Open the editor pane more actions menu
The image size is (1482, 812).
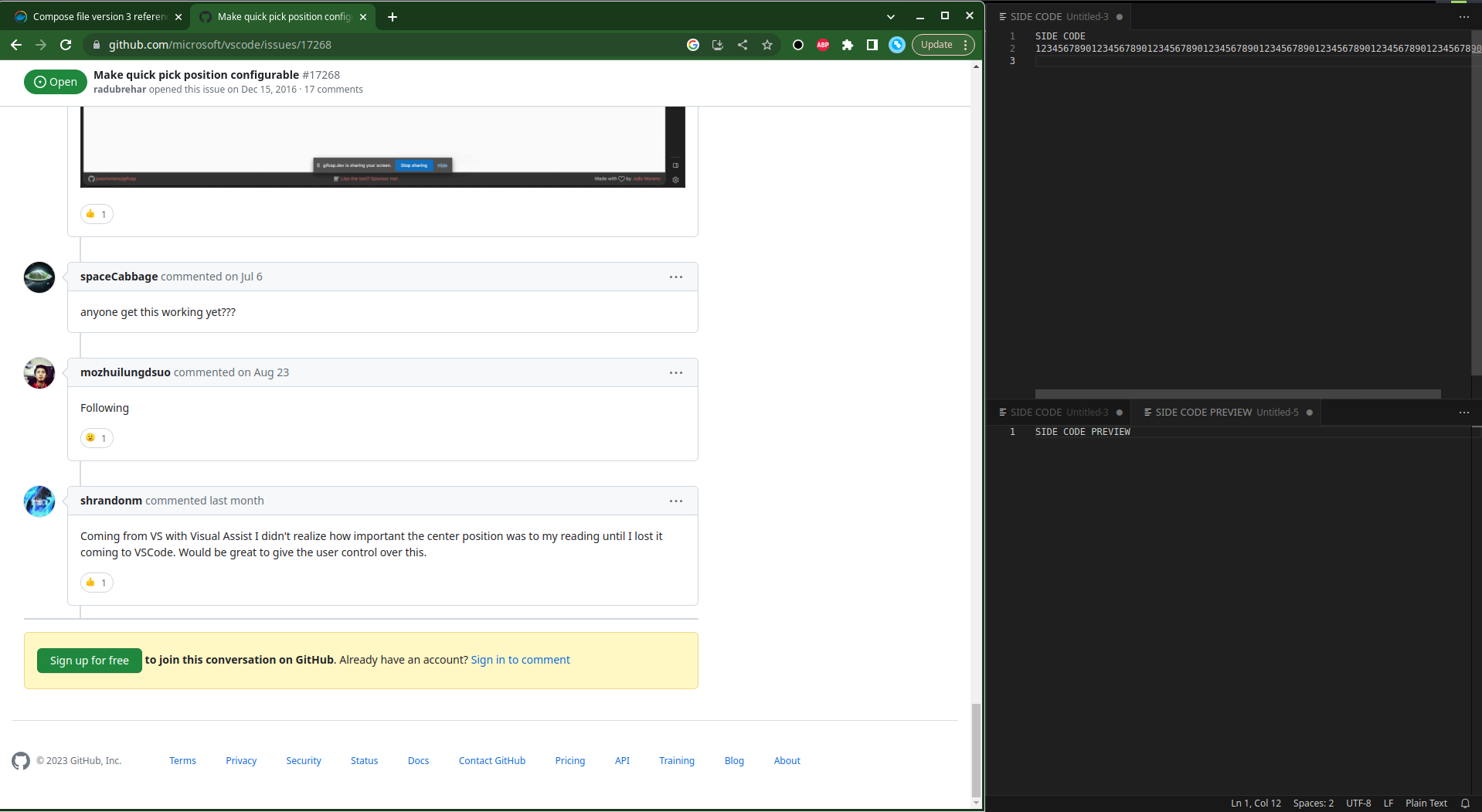pyautogui.click(x=1463, y=16)
